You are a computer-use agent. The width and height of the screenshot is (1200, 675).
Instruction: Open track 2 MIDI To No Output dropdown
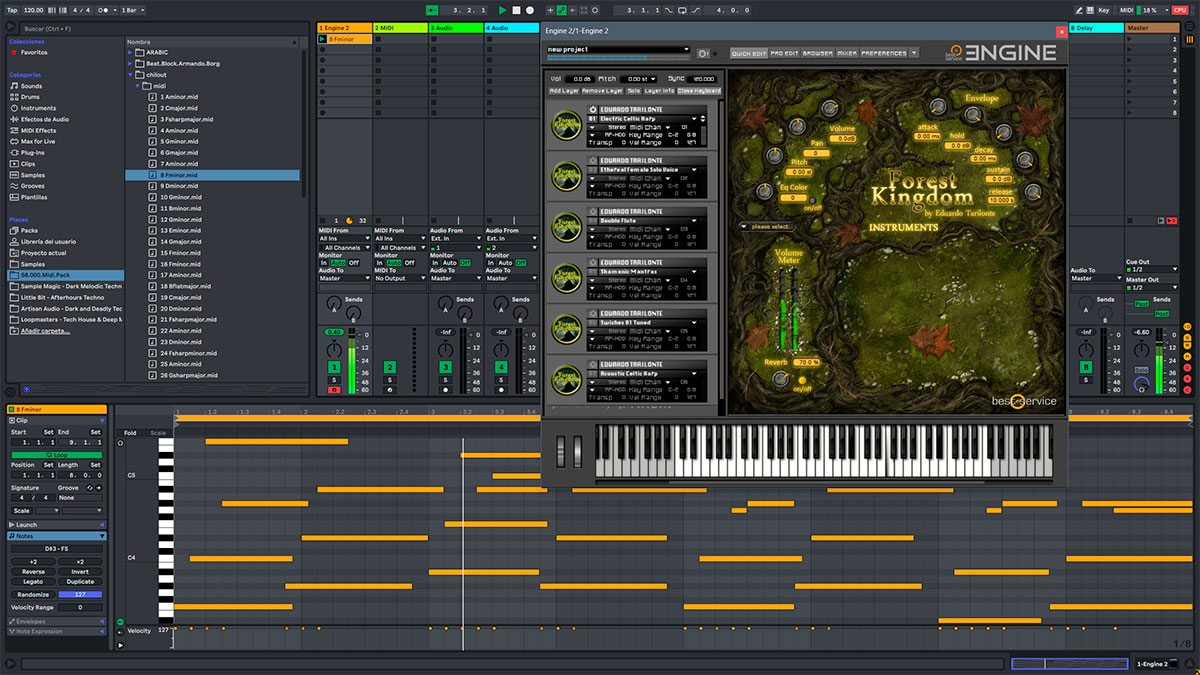(x=400, y=278)
